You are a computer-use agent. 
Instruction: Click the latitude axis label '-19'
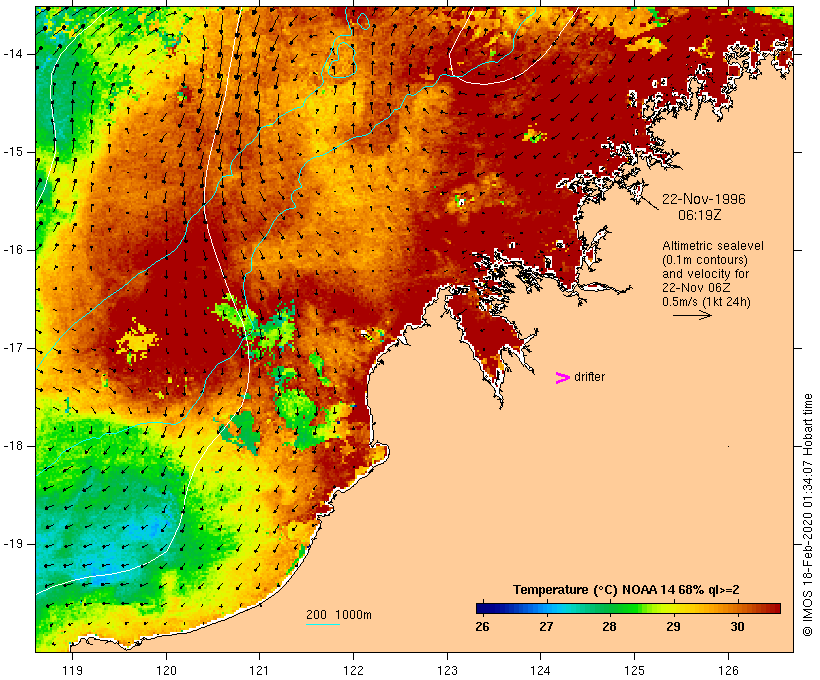(x=12, y=544)
